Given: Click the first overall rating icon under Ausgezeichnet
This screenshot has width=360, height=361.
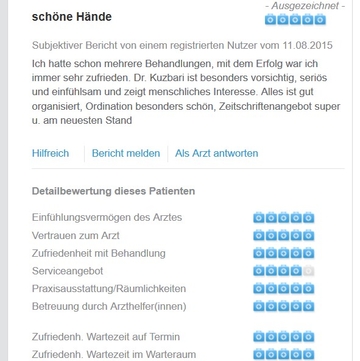Looking at the screenshot, I should tap(271, 20).
